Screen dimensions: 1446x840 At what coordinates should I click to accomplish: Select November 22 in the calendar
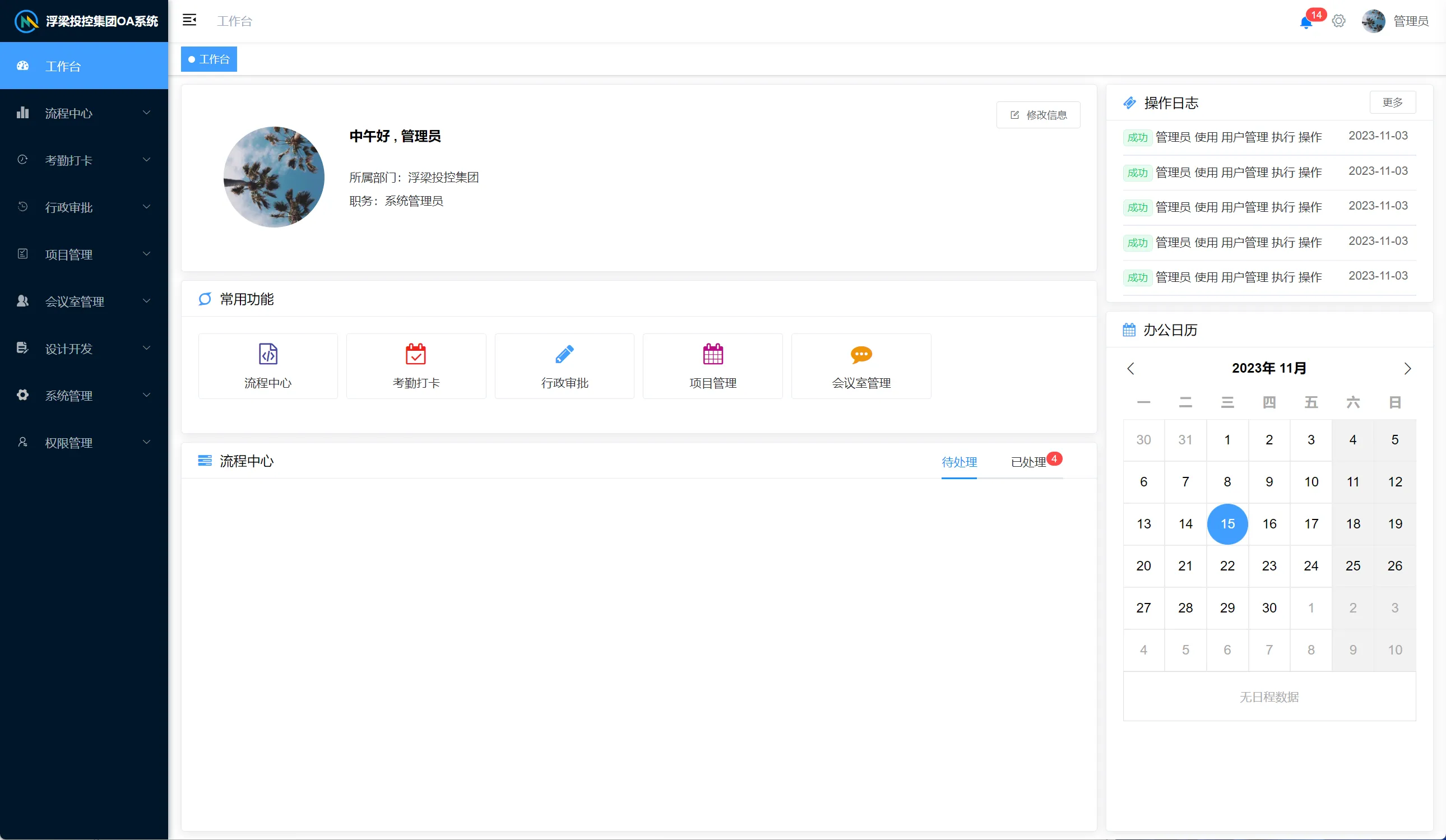pyautogui.click(x=1227, y=566)
